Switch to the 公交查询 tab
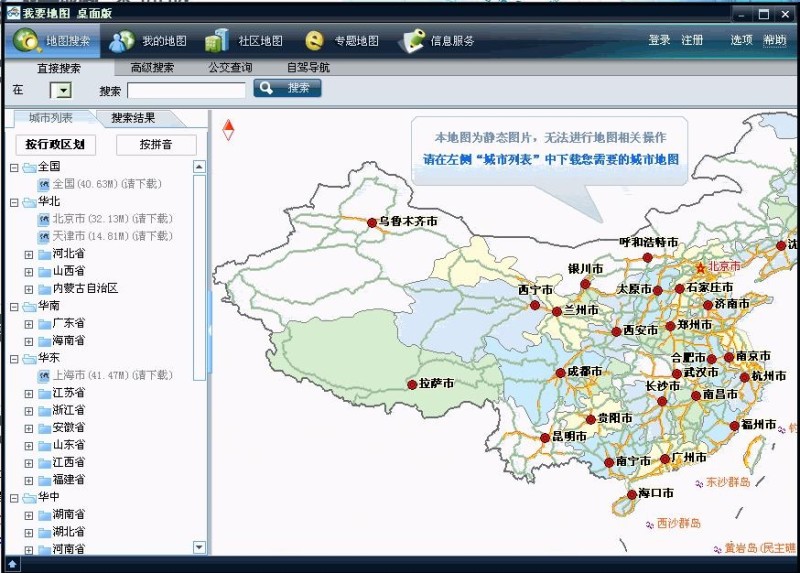This screenshot has width=800, height=573. (230, 67)
